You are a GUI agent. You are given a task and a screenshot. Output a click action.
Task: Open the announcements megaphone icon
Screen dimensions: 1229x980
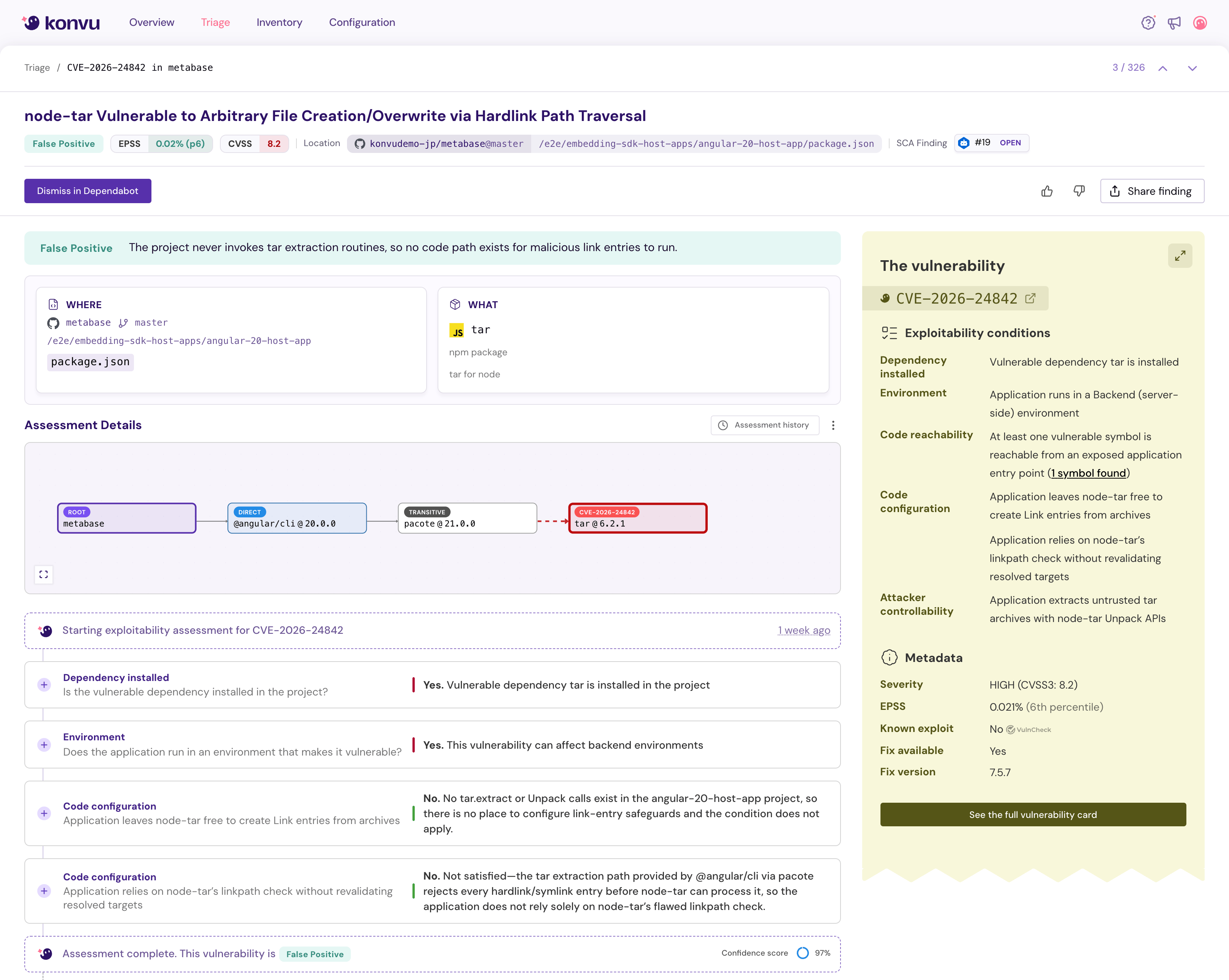pyautogui.click(x=1174, y=23)
